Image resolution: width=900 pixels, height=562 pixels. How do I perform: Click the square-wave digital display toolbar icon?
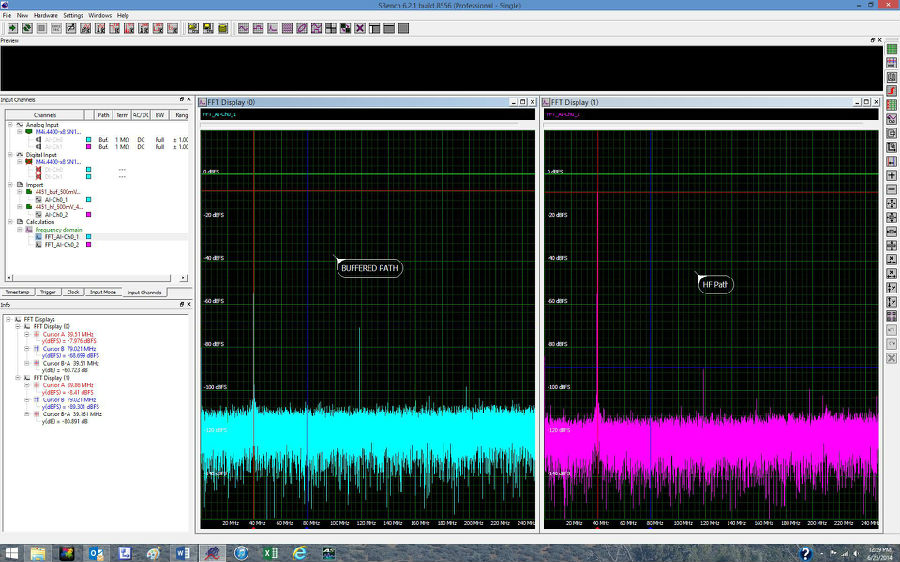tap(258, 28)
